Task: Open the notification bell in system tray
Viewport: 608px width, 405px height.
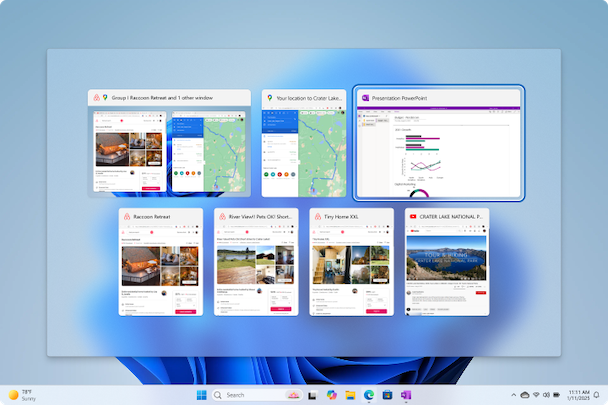Action: pyautogui.click(x=597, y=395)
